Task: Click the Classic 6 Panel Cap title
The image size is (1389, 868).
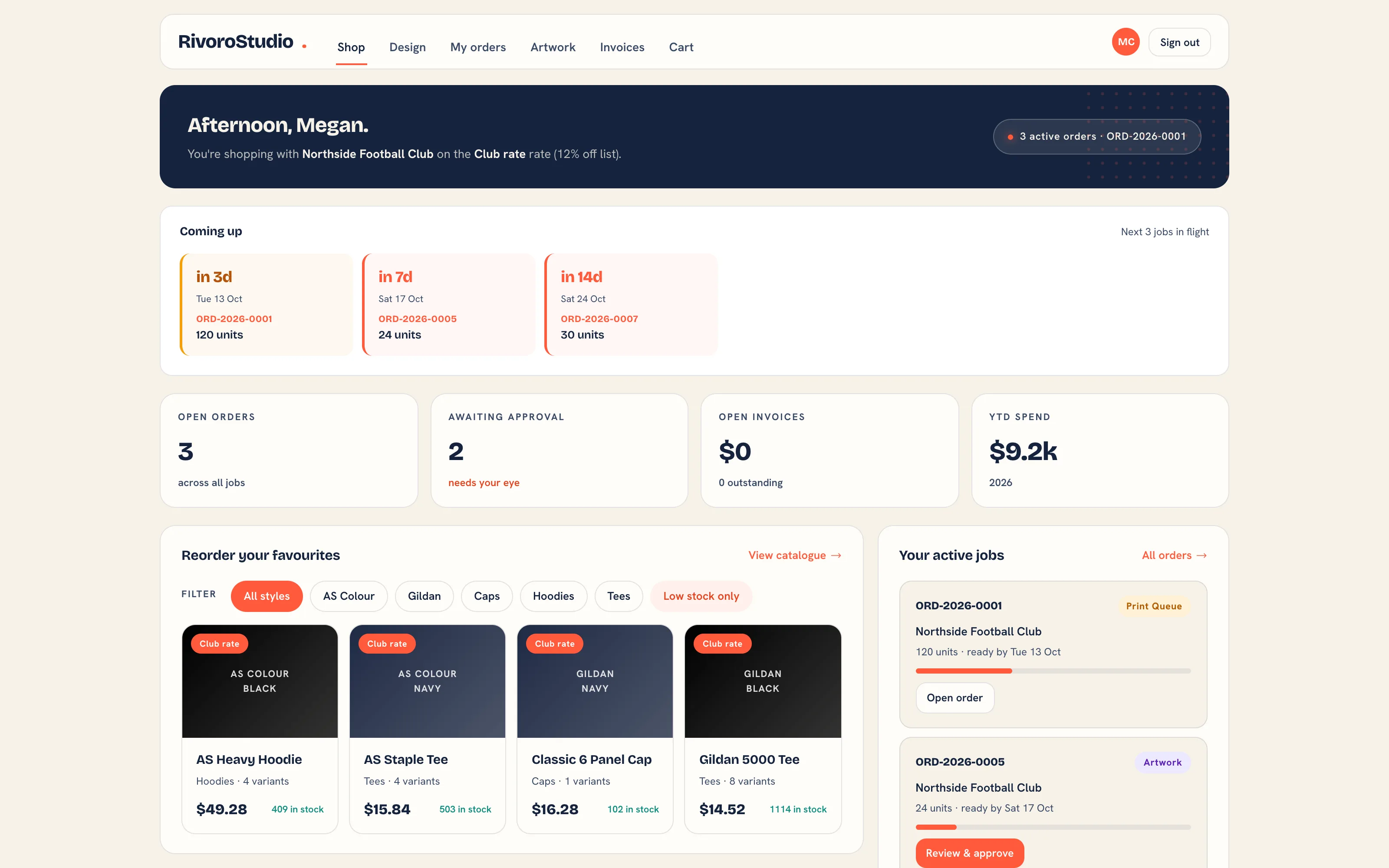Action: tap(591, 759)
